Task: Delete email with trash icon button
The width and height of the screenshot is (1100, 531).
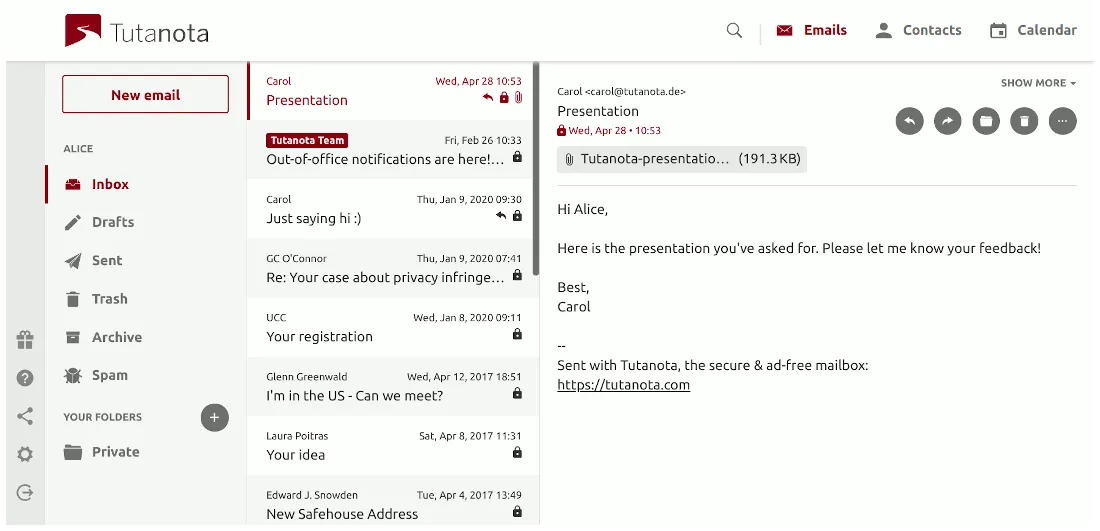Action: tap(1024, 121)
